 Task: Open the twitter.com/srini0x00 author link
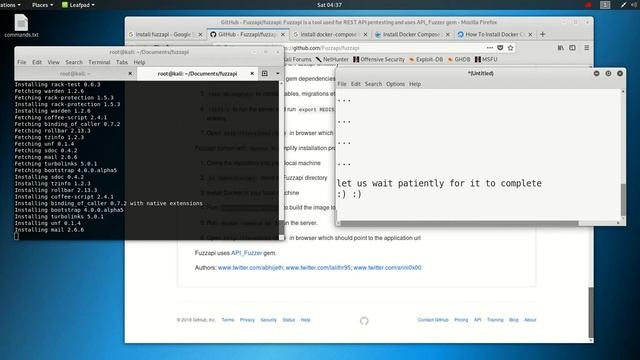pos(387,268)
